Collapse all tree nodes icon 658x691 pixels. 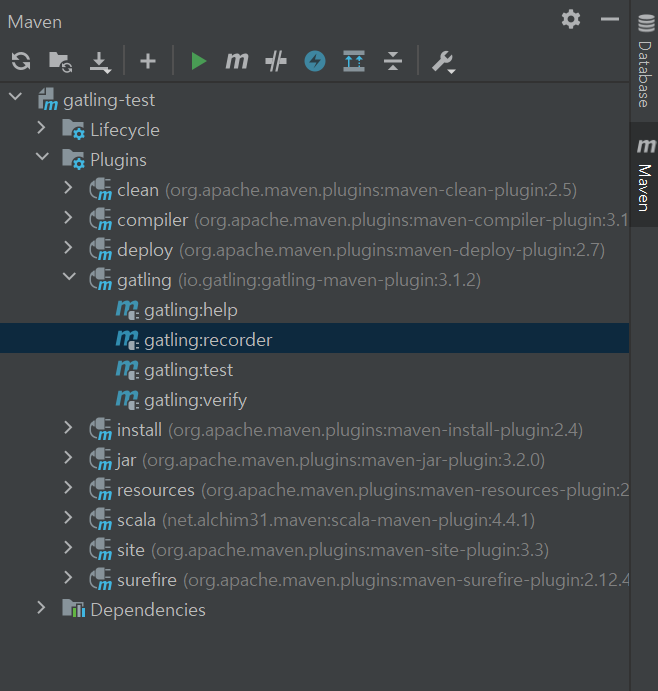click(393, 61)
